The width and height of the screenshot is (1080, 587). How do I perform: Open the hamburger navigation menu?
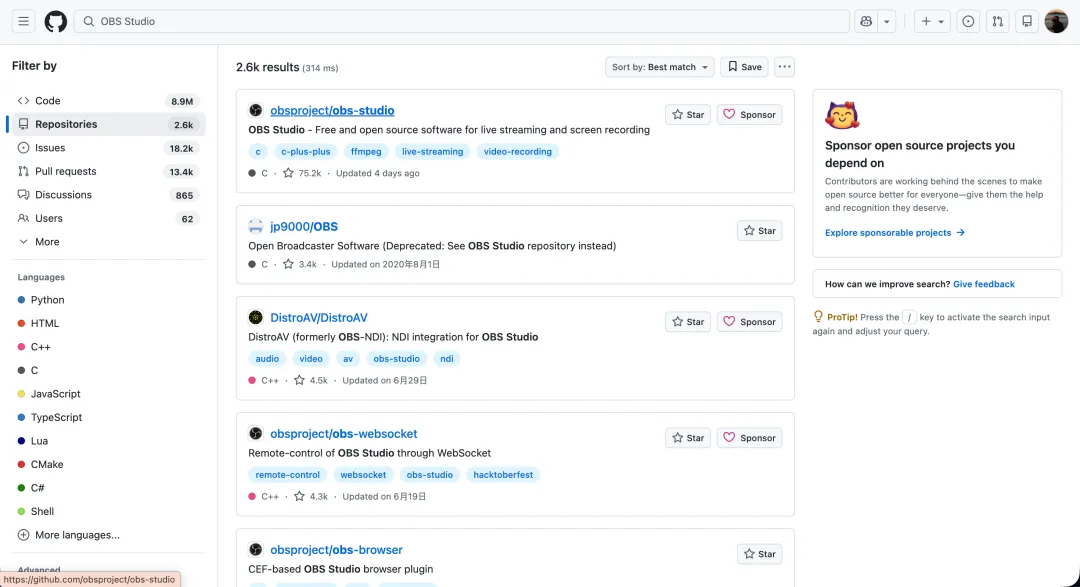[x=23, y=21]
